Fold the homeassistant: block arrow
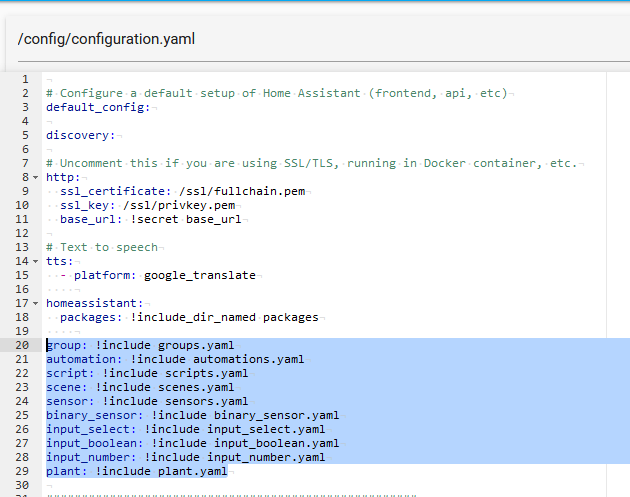630x497 pixels. [x=36, y=303]
